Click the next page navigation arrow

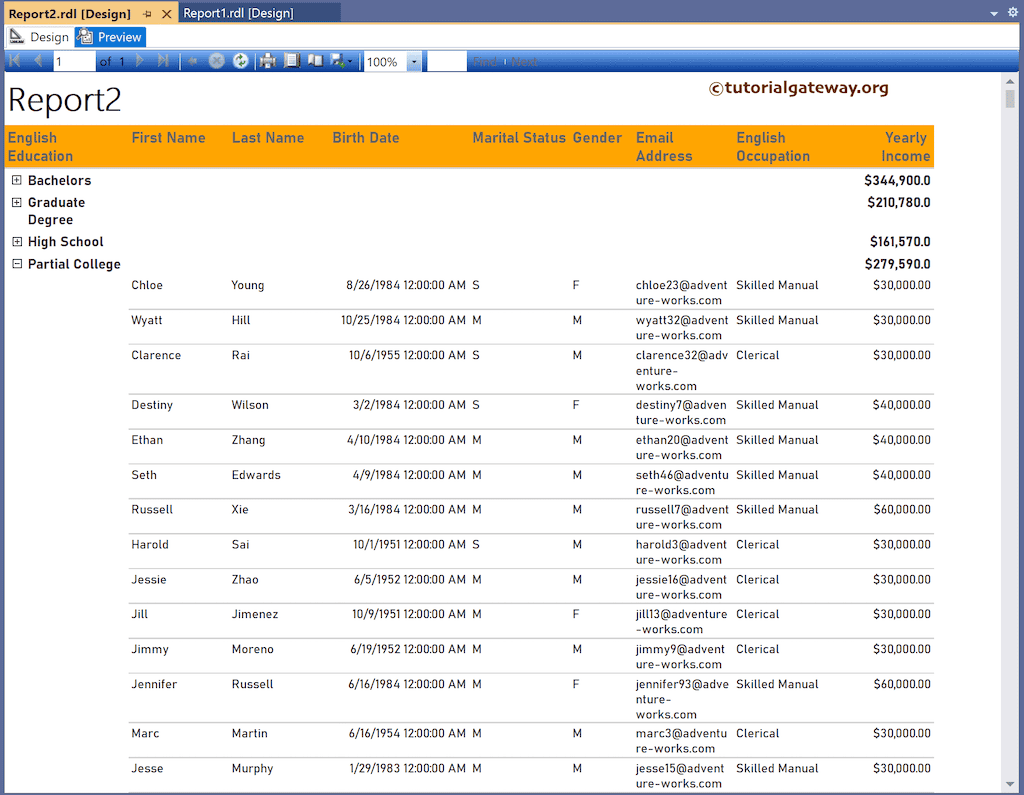tap(139, 60)
